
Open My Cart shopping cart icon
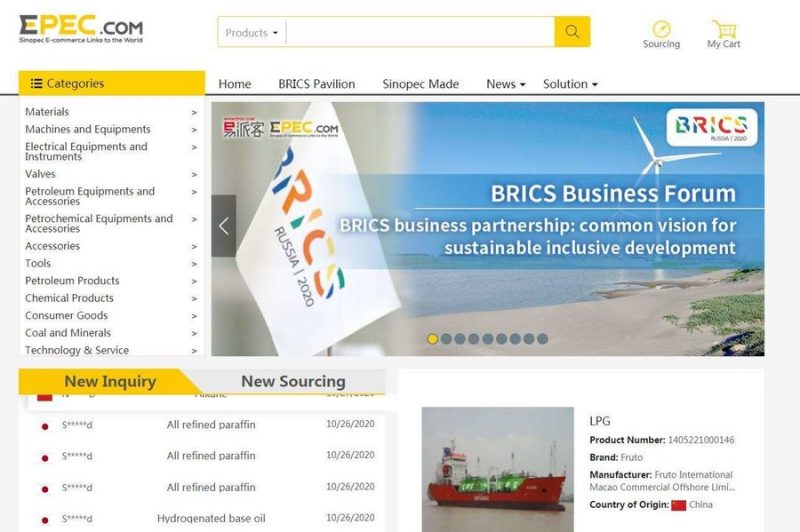pyautogui.click(x=724, y=30)
